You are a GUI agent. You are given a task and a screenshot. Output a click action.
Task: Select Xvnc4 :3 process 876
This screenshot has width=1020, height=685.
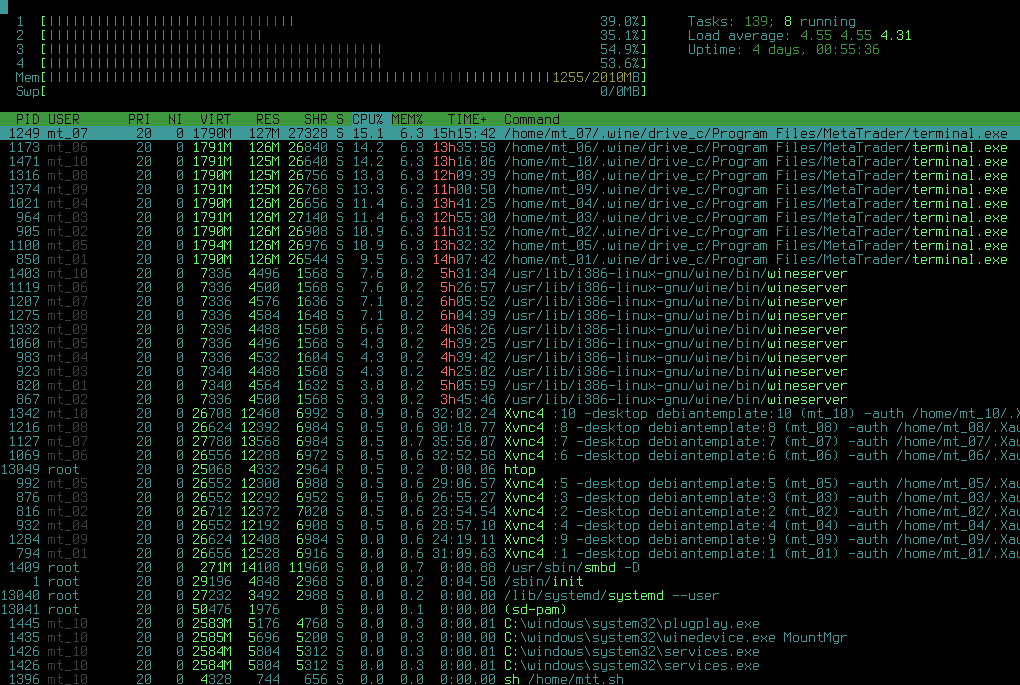510,497
